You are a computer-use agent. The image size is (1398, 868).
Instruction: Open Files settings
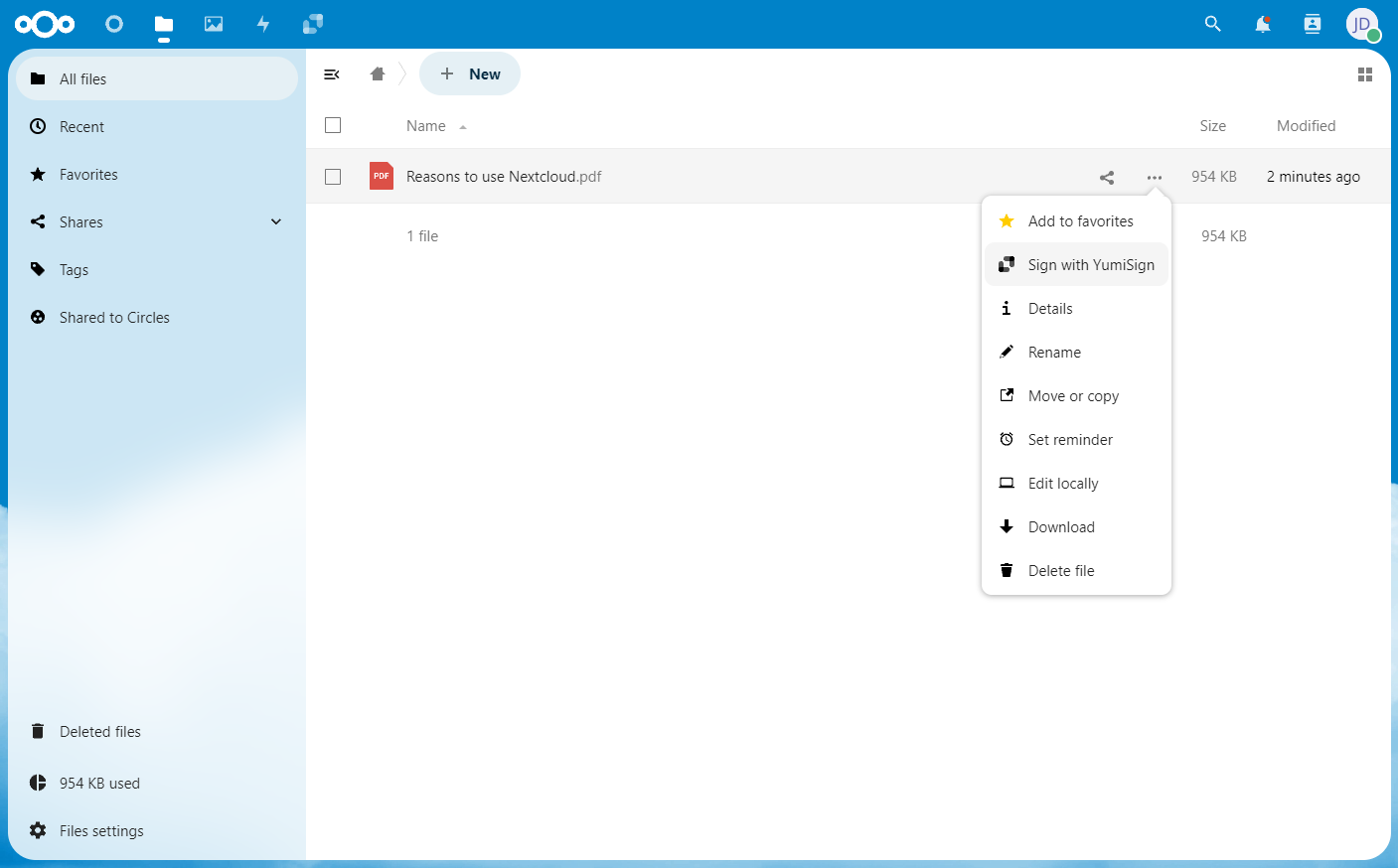157,831
